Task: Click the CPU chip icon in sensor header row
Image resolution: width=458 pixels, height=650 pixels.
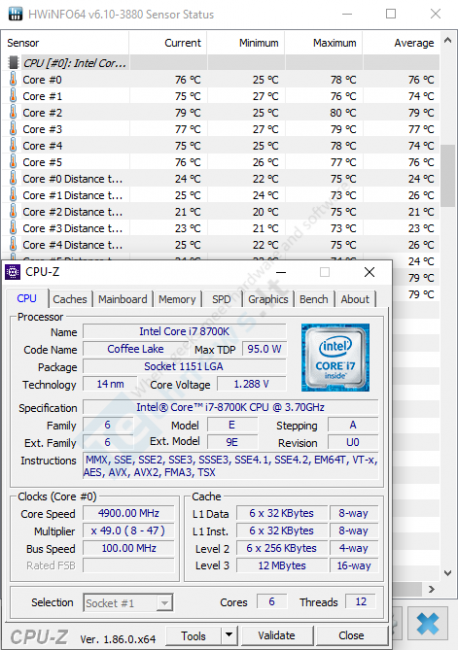Action: coord(14,63)
